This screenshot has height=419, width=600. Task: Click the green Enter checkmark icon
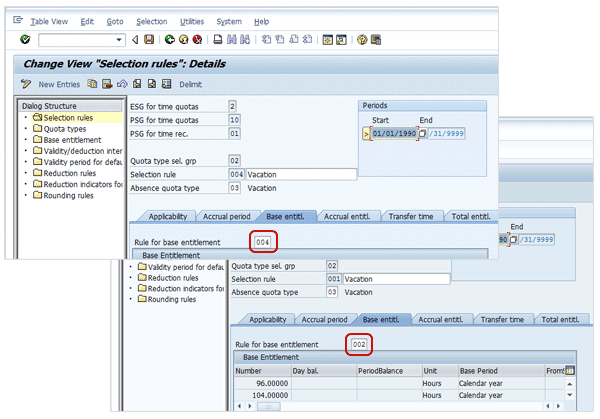[25, 39]
